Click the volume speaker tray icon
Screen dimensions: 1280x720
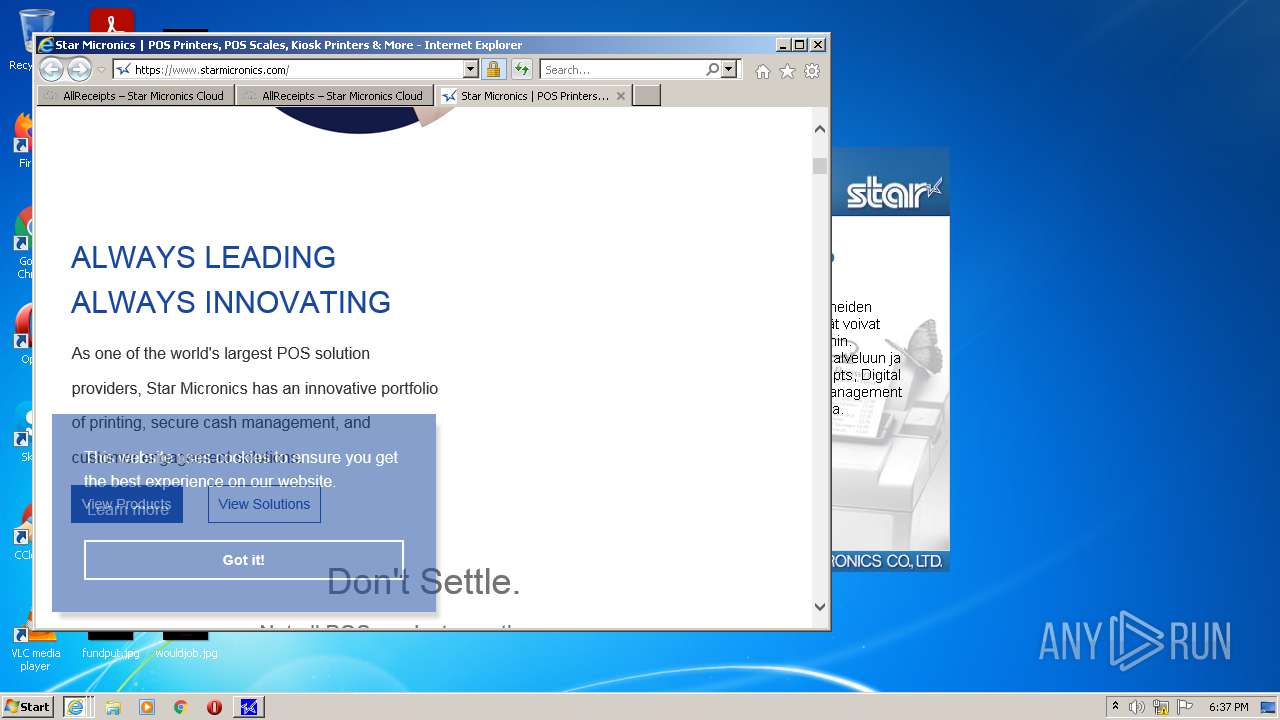tap(1137, 707)
